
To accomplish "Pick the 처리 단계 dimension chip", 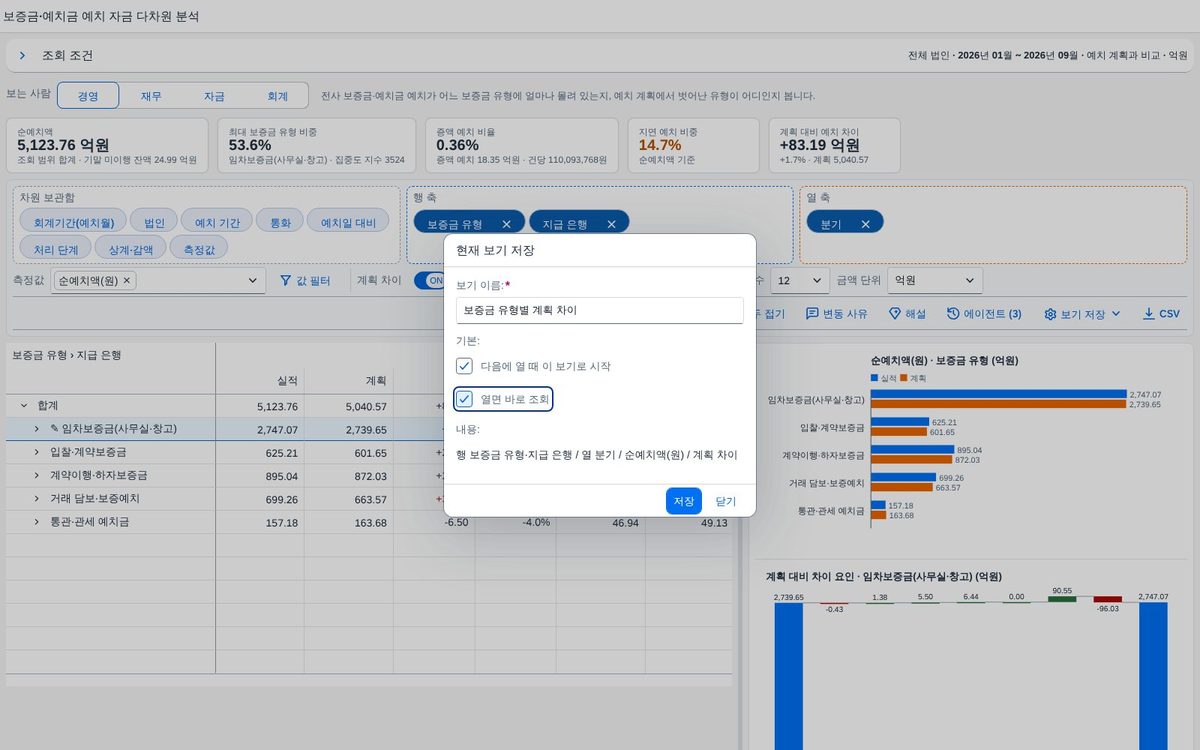I will [56, 248].
